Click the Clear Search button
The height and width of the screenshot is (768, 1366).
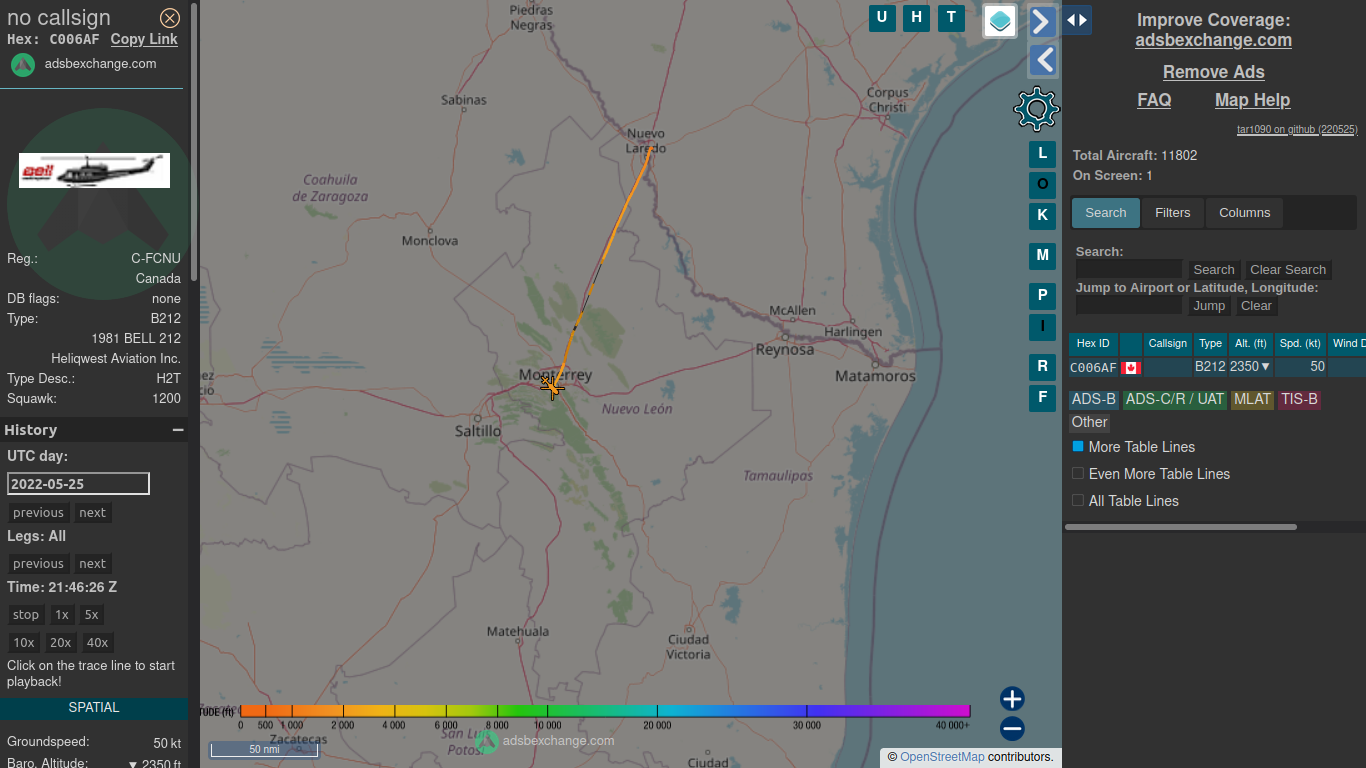coord(1288,270)
